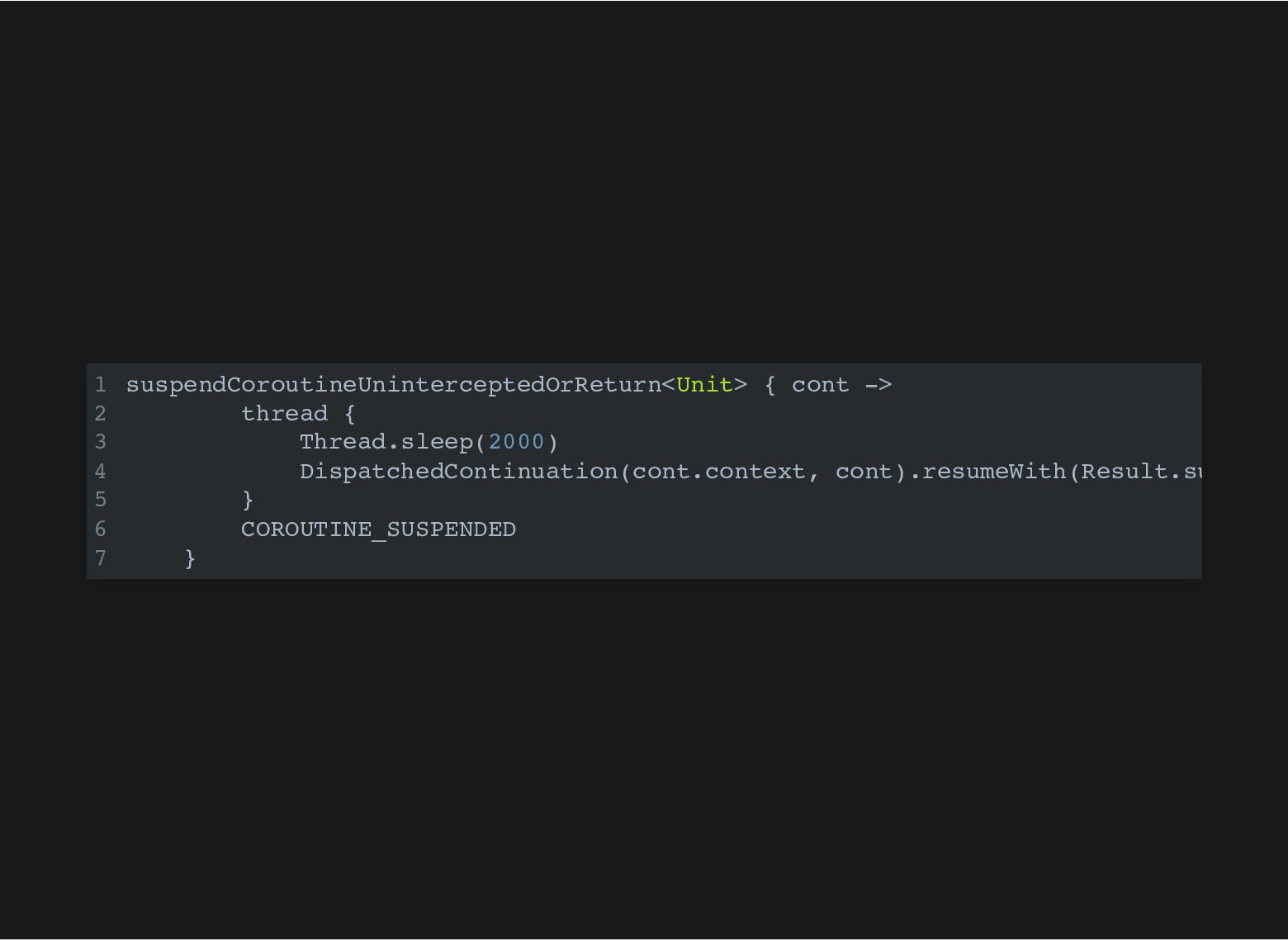
Task: Click the closing brace on line 7
Action: [190, 559]
